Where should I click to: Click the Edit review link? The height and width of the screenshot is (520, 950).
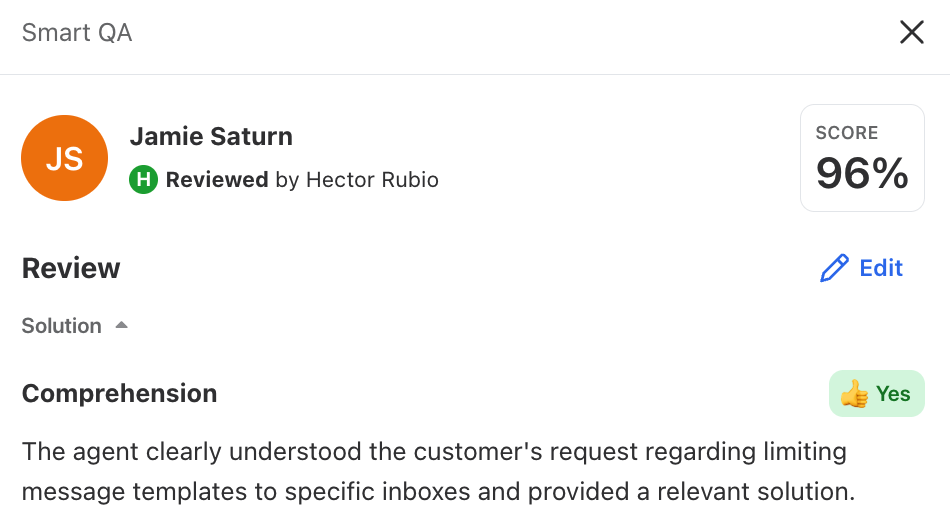[862, 268]
